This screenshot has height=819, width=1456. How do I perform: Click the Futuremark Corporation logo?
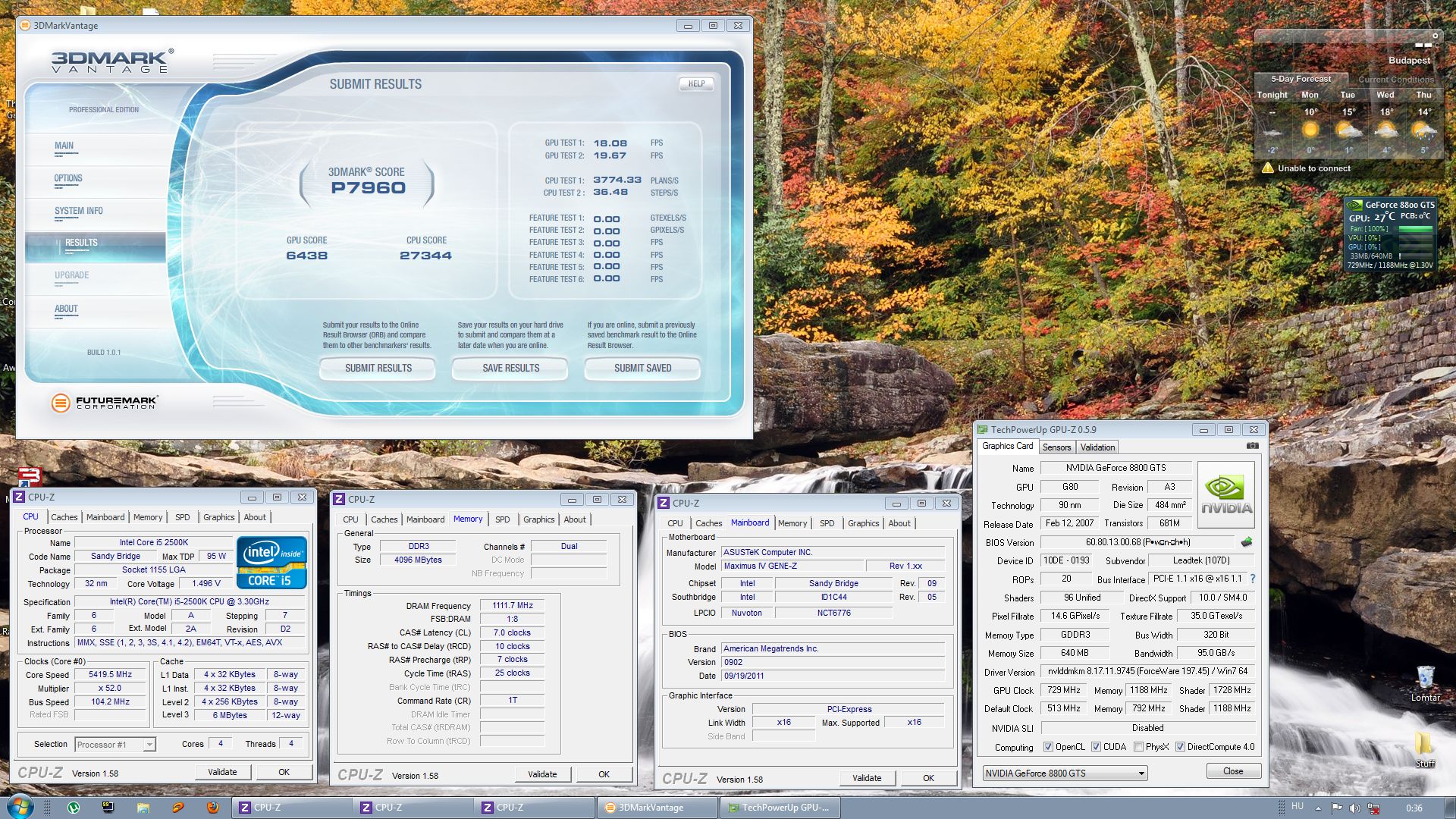coord(105,403)
